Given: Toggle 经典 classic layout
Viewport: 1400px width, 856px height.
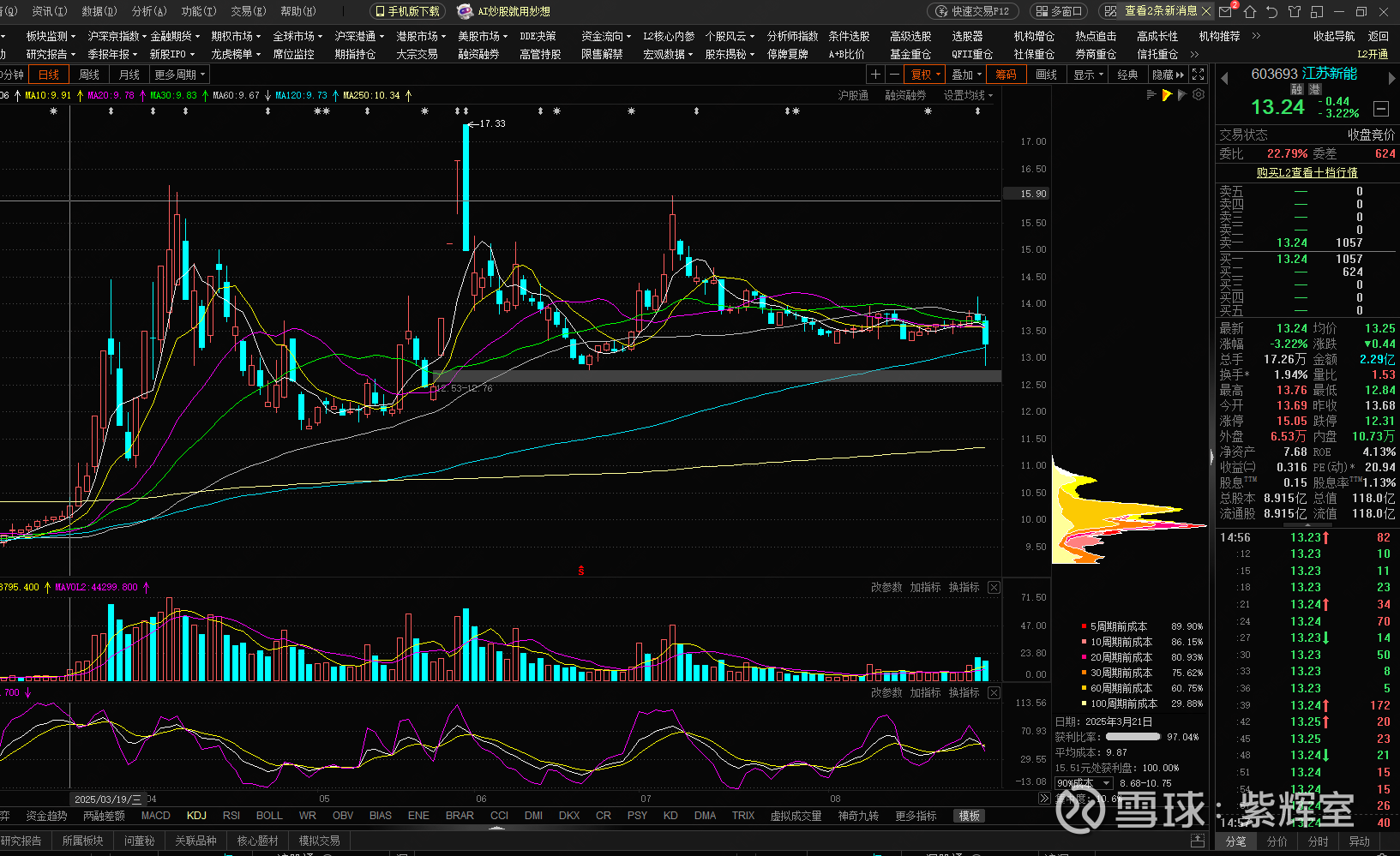Looking at the screenshot, I should pyautogui.click(x=1127, y=75).
